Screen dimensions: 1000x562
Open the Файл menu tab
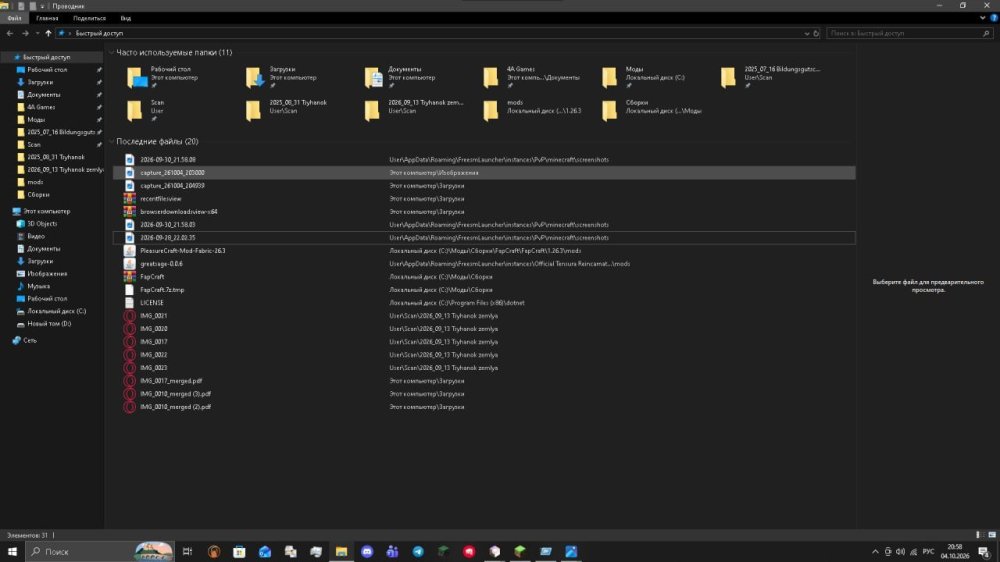pos(14,18)
